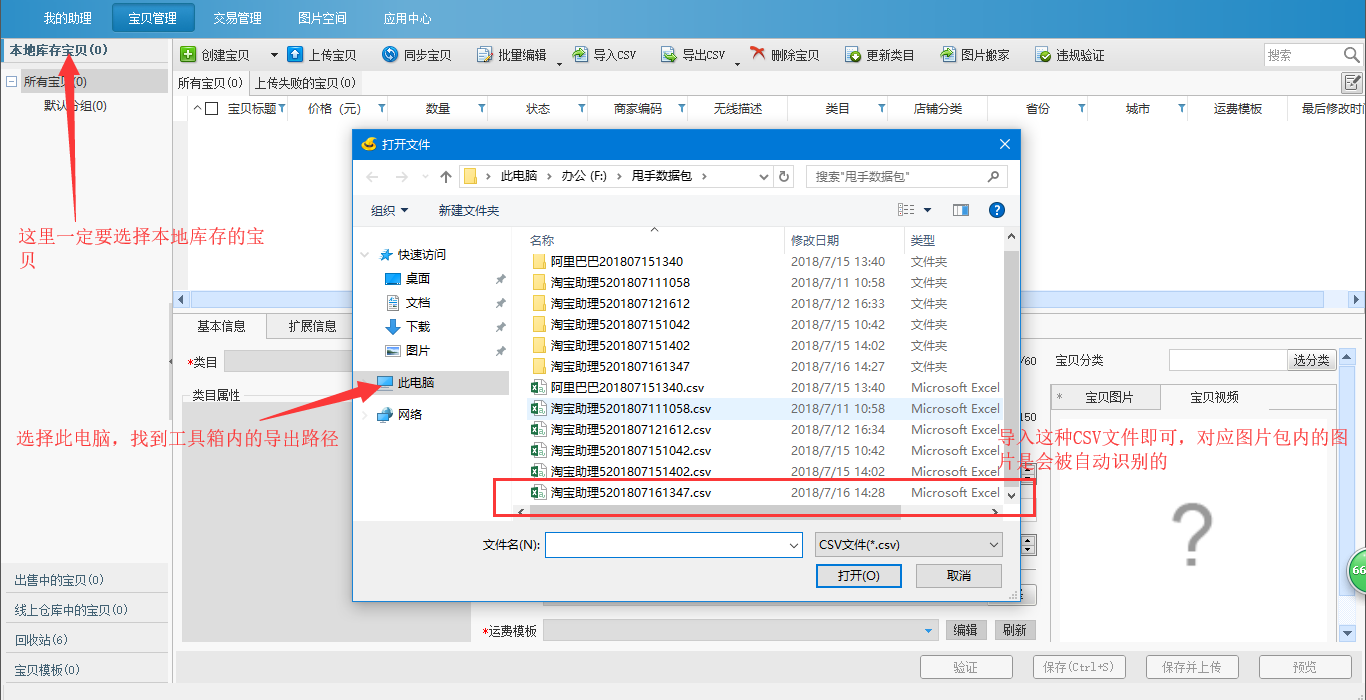Click the column settings pencil icon above the table
The height and width of the screenshot is (700, 1366).
[x=1352, y=83]
